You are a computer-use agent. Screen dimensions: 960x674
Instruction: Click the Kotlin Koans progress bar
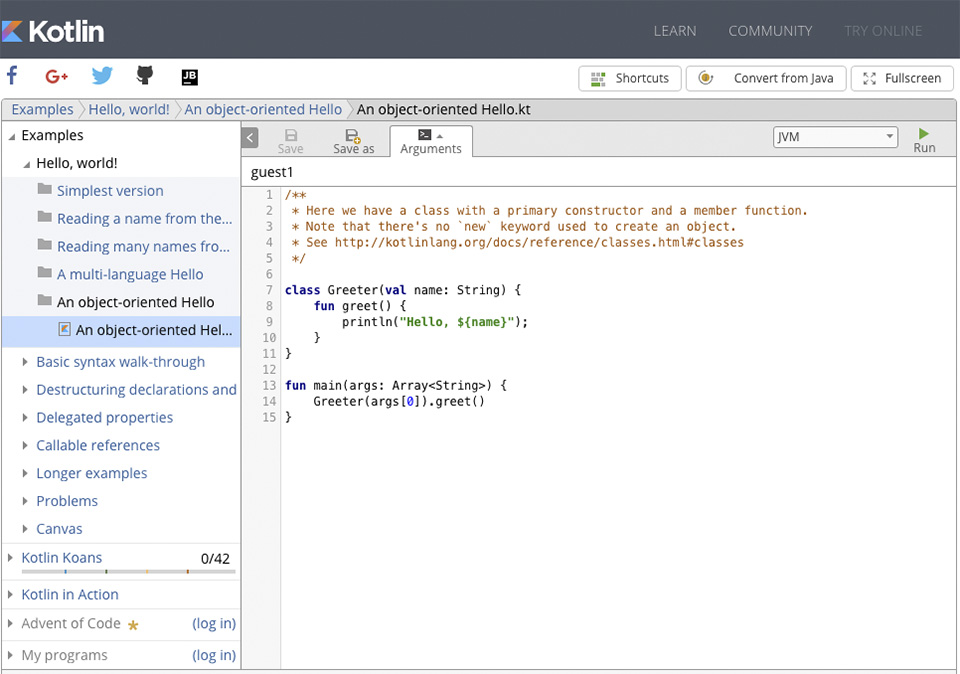129,572
